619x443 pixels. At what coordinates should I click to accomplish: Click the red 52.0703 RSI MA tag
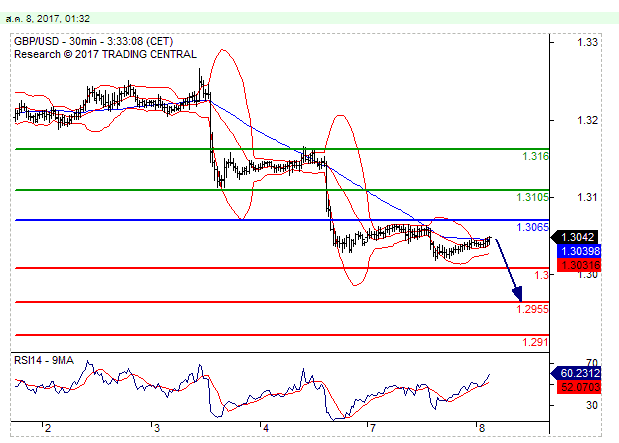click(x=579, y=387)
